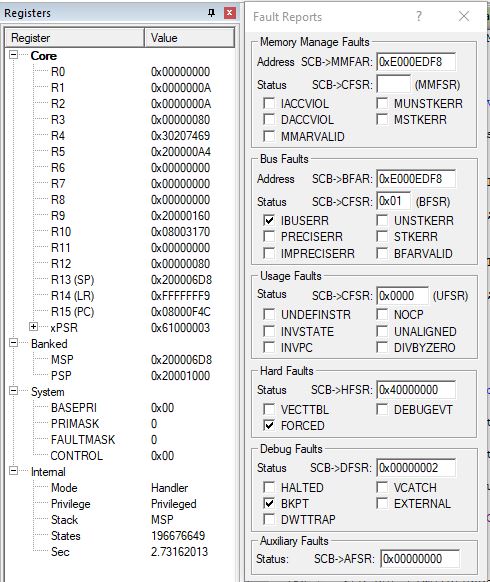This screenshot has width=490, height=582.
Task: Toggle the DACCVIOL checkbox
Action: tap(269, 120)
